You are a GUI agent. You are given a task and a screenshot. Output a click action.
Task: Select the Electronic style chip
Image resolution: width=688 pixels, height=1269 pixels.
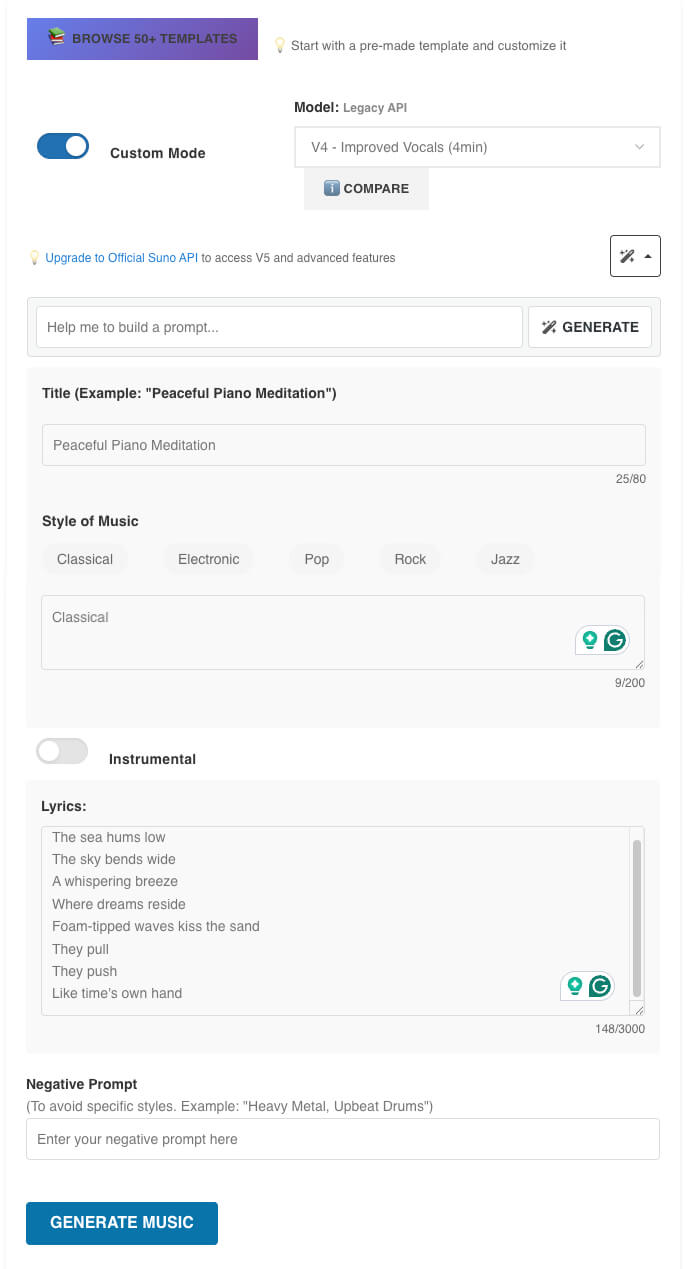pyautogui.click(x=208, y=559)
